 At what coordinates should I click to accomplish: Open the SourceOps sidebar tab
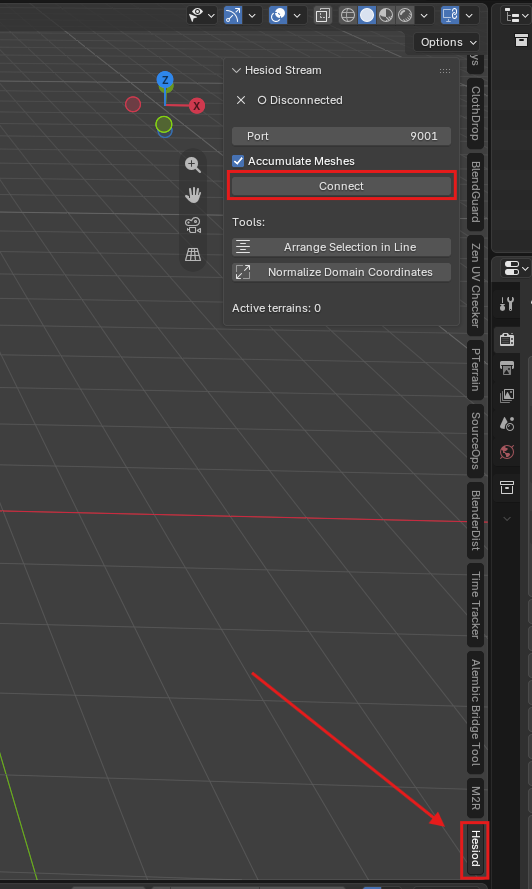click(475, 441)
